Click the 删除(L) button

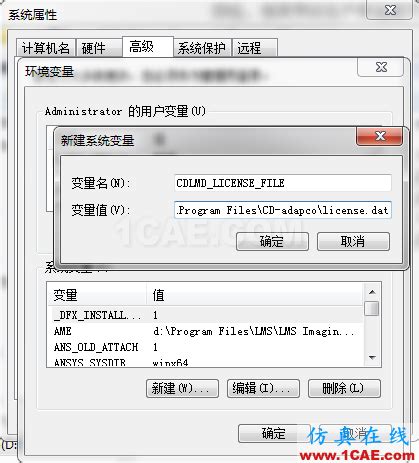344,388
